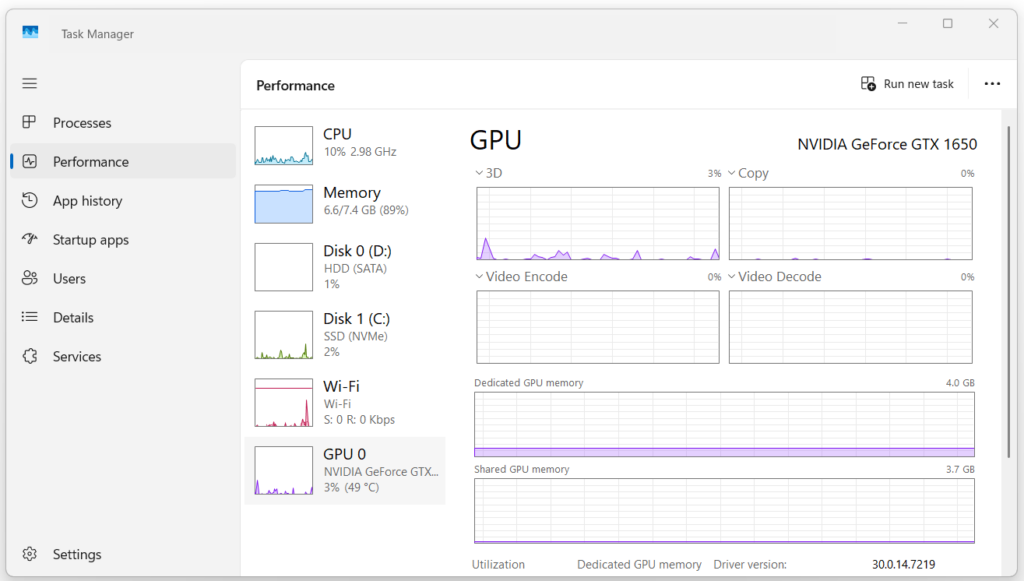Go to the Processes page
The width and height of the screenshot is (1024, 581).
click(82, 123)
